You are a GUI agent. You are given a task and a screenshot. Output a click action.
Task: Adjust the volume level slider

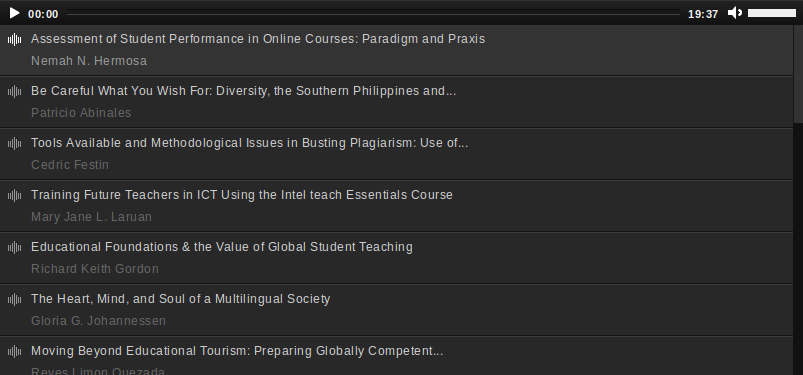tap(772, 13)
